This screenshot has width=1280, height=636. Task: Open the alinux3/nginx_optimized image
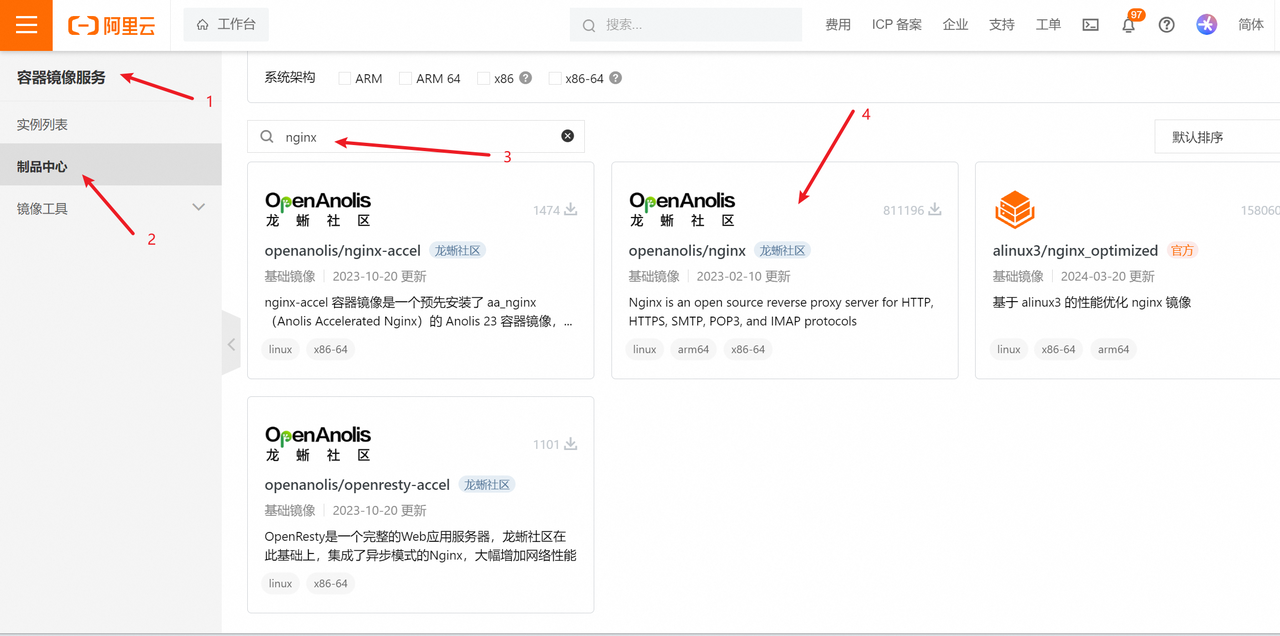(x=1075, y=250)
